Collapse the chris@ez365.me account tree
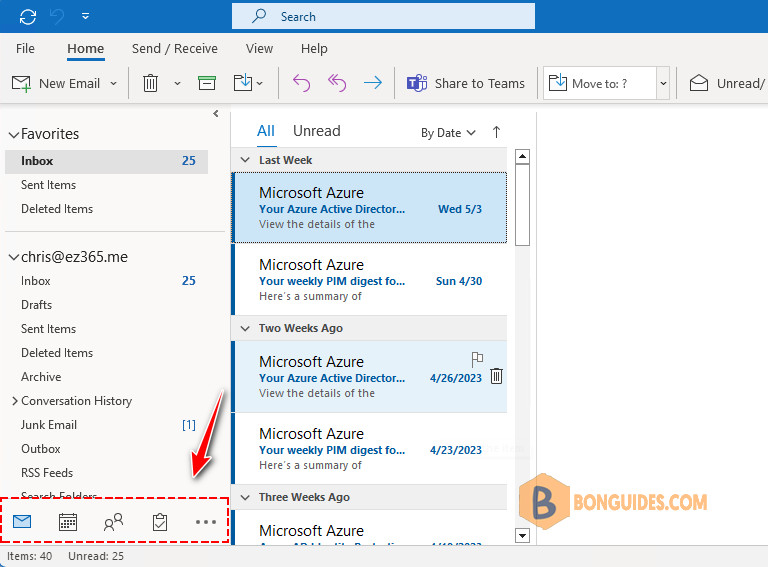The image size is (768, 567). 14,257
